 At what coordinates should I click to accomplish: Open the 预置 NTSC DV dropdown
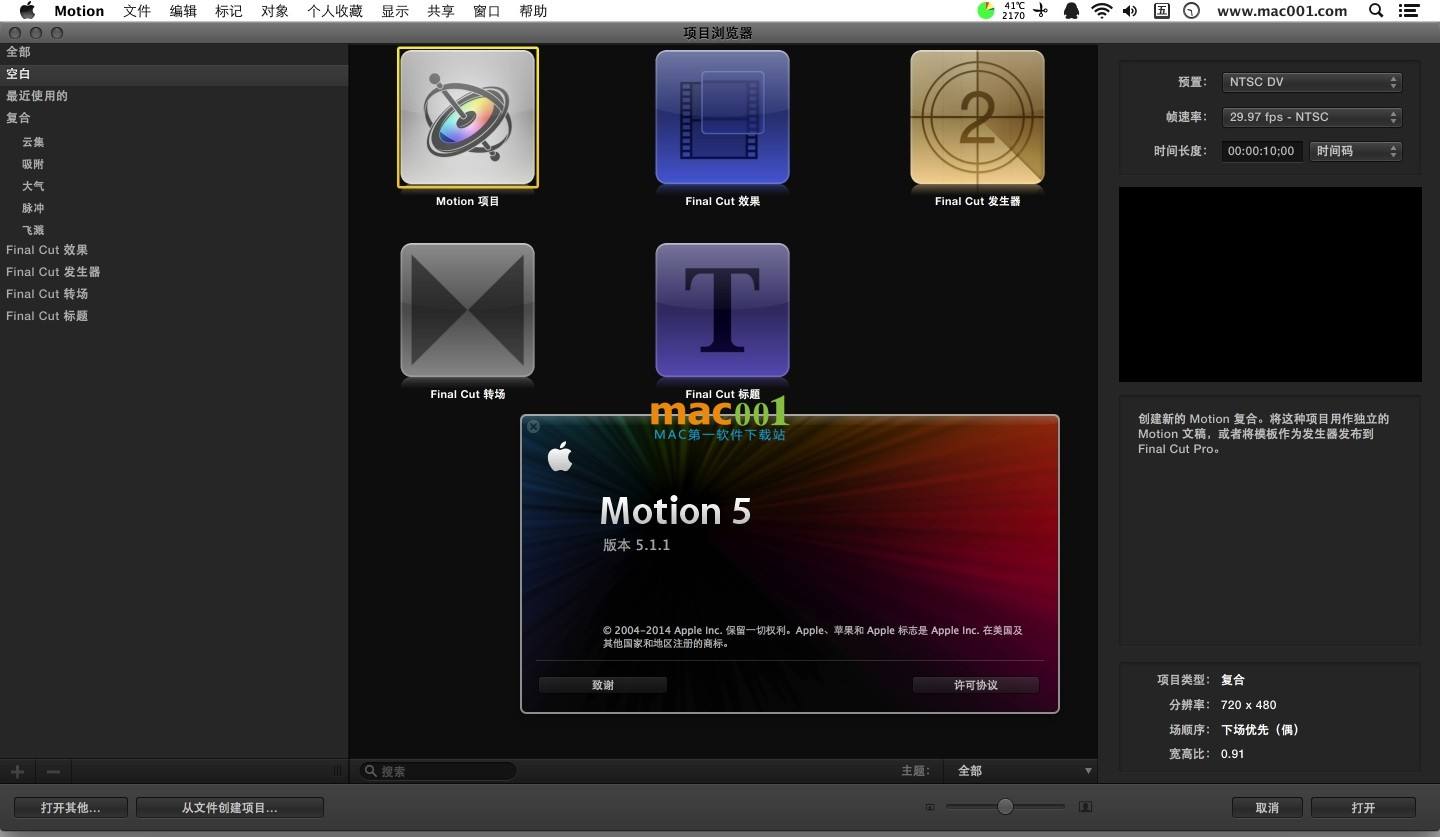pyautogui.click(x=1312, y=82)
